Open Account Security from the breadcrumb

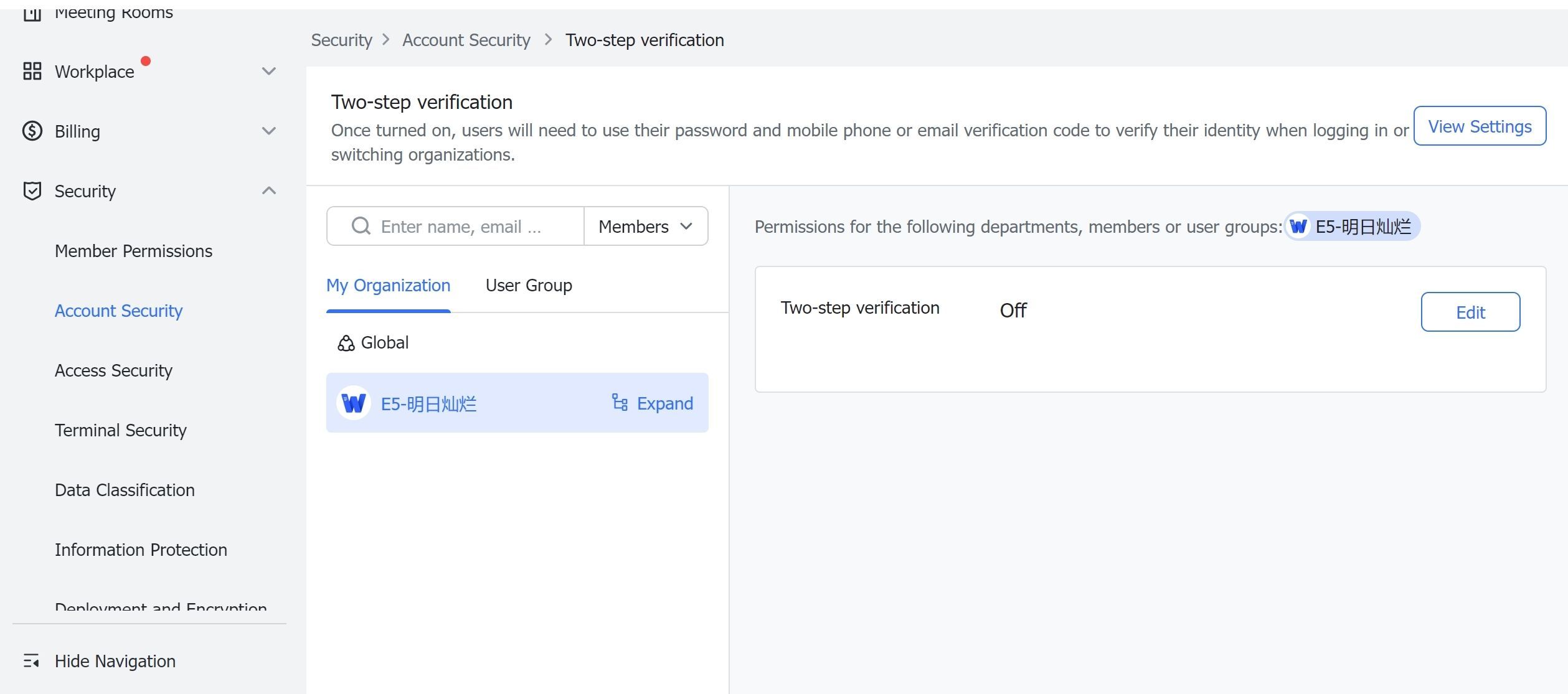click(466, 39)
